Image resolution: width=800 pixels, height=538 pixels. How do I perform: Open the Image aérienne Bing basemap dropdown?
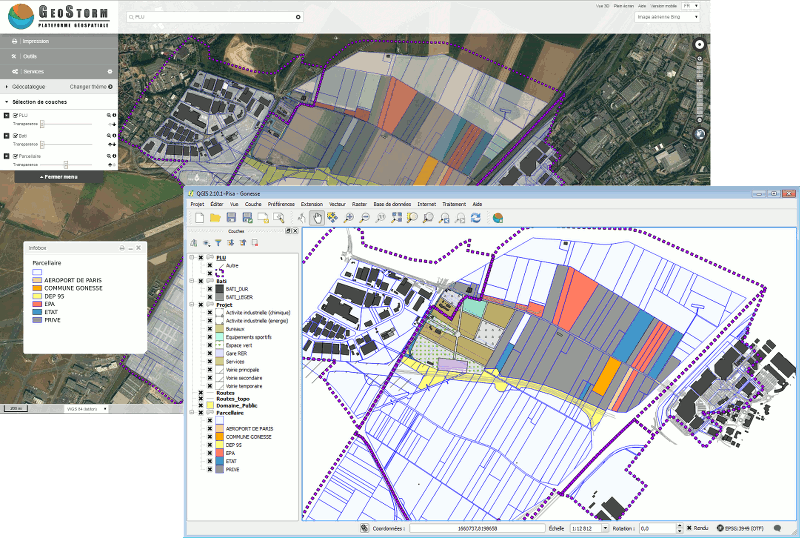coord(667,17)
